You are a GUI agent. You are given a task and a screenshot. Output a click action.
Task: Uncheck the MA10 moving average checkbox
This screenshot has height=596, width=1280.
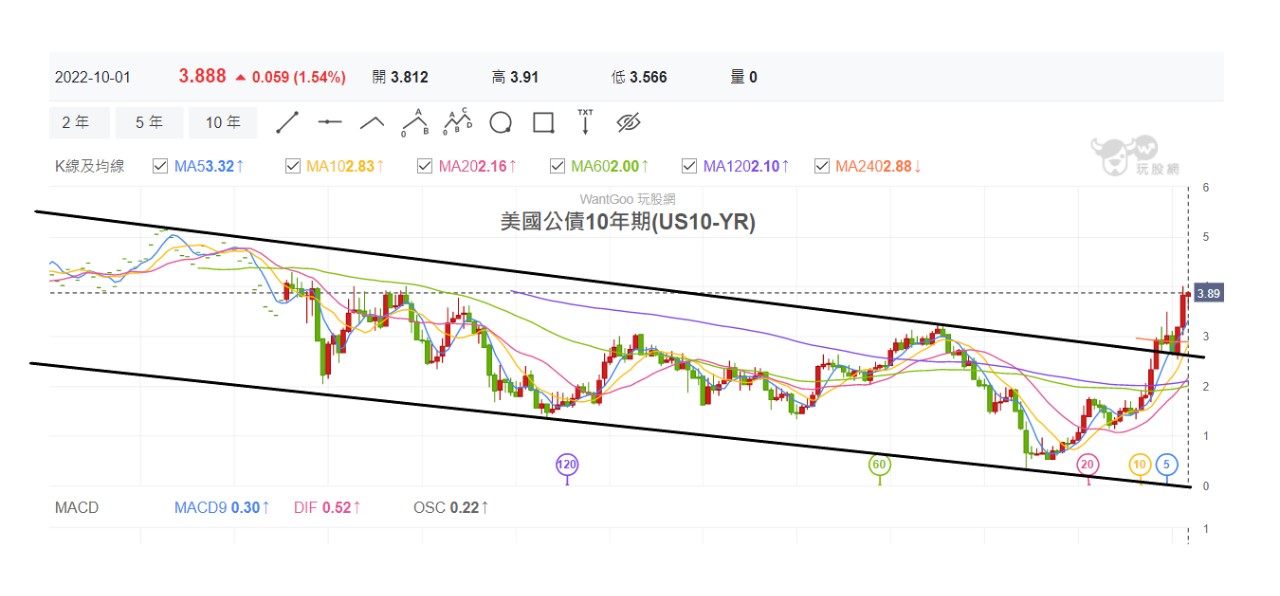[x=293, y=166]
